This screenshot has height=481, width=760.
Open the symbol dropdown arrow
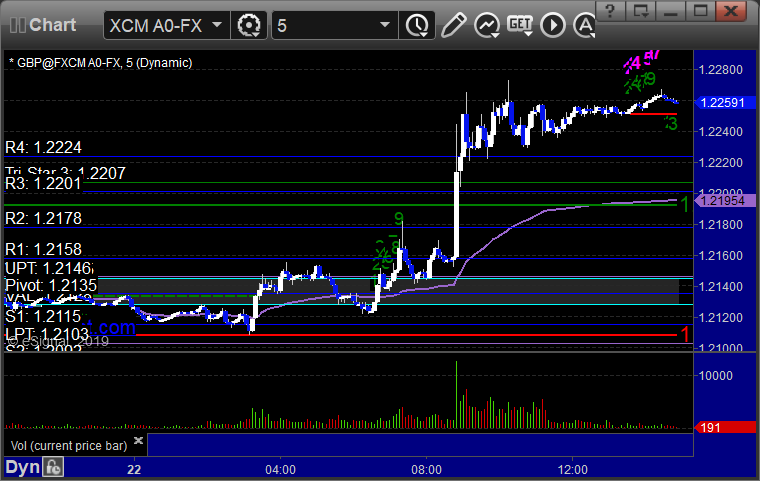tap(217, 25)
